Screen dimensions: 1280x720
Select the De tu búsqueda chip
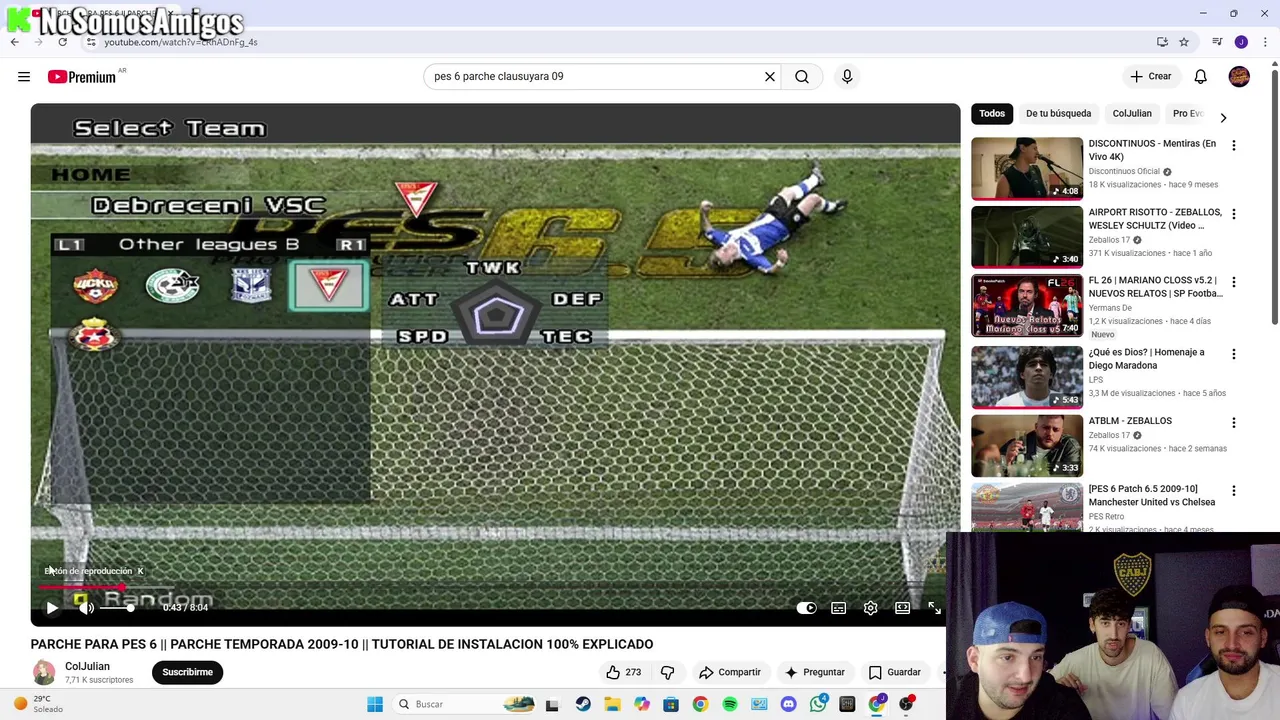(x=1058, y=113)
